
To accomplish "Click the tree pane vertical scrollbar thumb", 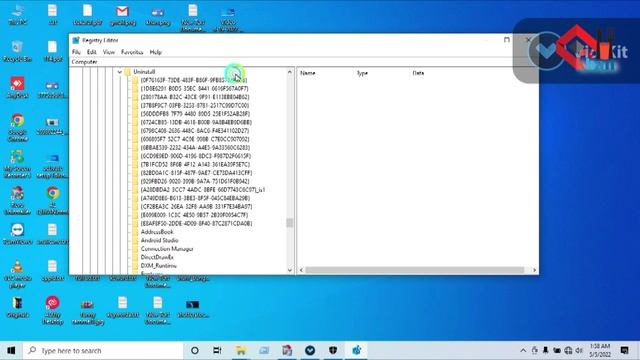I will pos(290,223).
